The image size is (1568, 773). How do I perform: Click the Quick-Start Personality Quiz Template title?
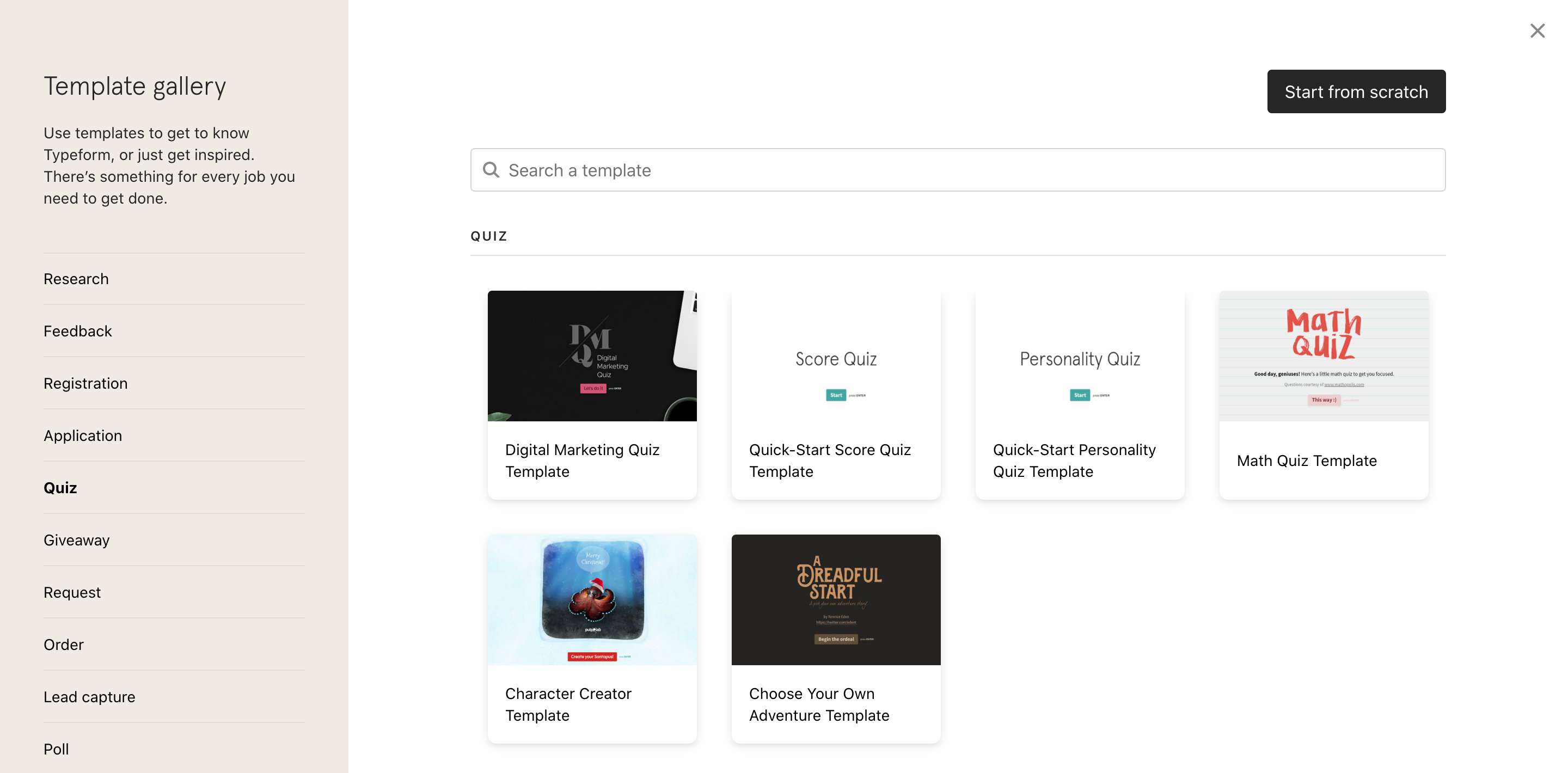[x=1074, y=461]
